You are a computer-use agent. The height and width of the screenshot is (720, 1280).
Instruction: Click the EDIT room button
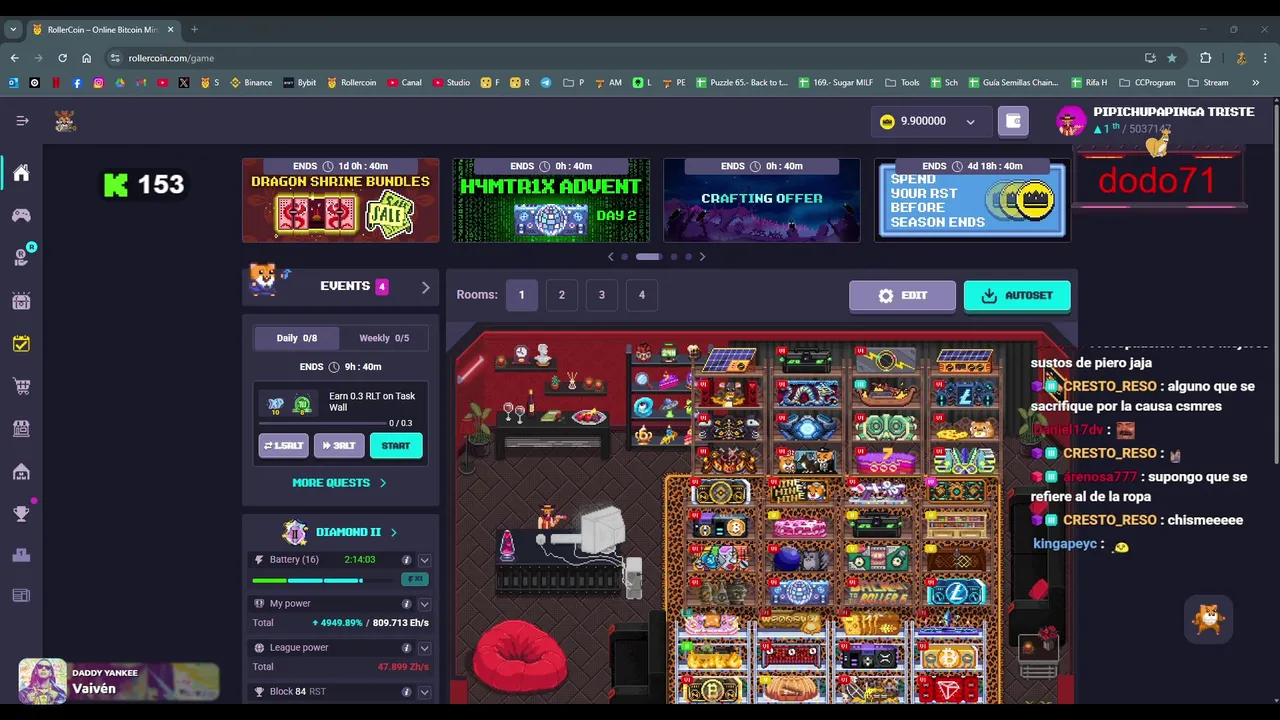[x=902, y=296]
